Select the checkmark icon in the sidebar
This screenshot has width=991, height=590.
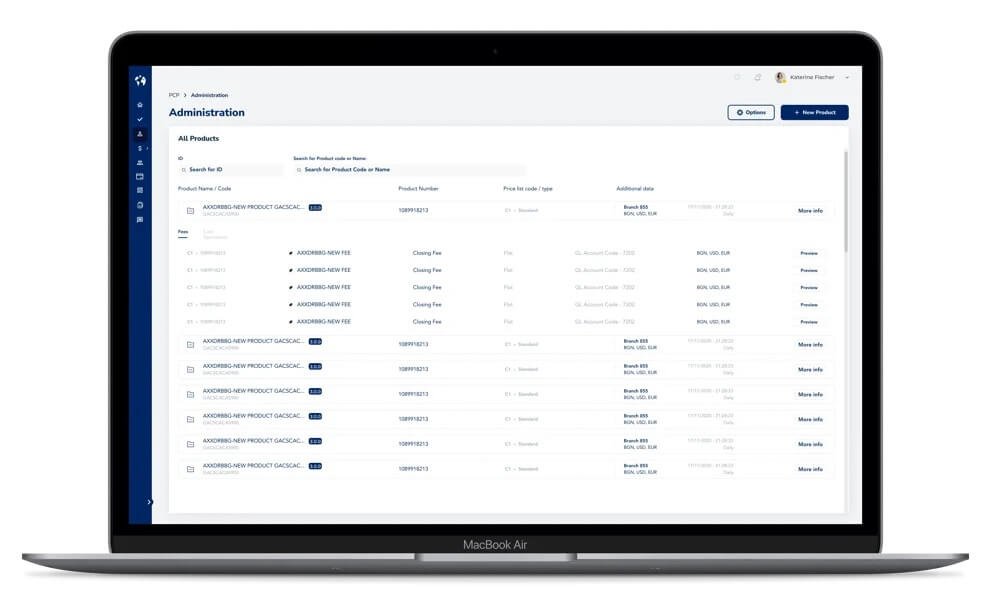[x=140, y=119]
